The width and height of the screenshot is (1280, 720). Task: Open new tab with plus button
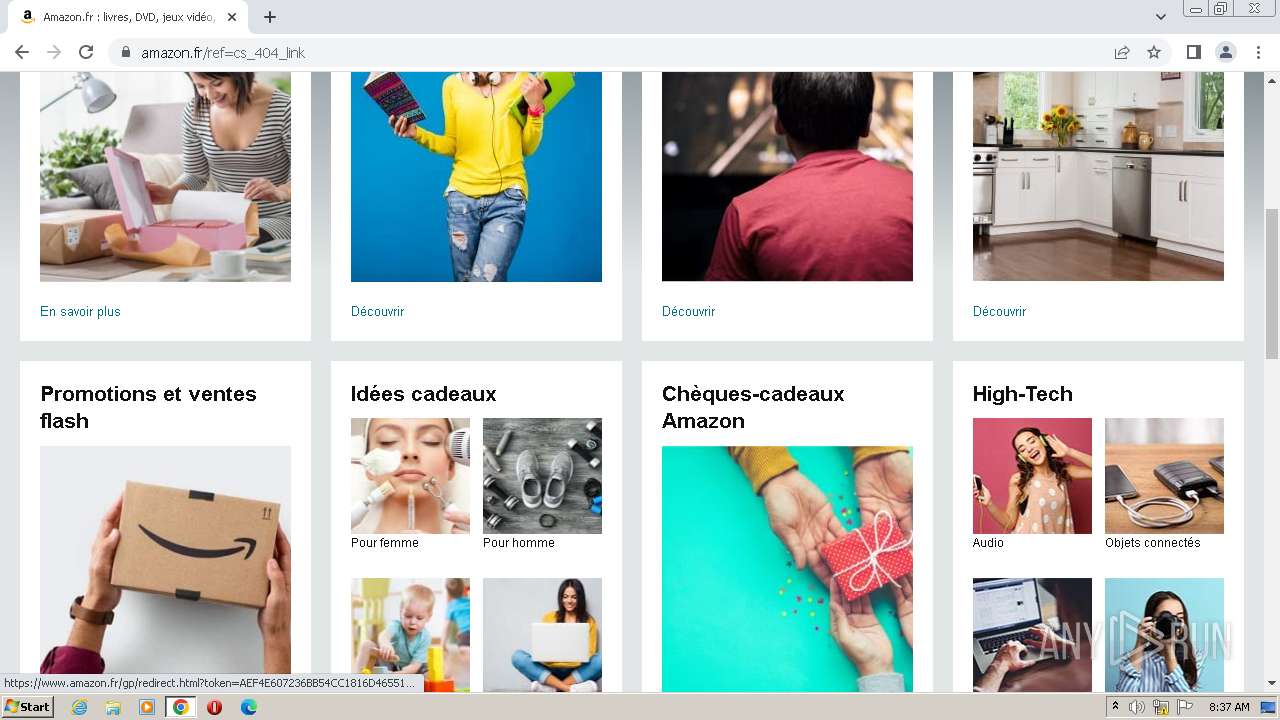pos(270,17)
